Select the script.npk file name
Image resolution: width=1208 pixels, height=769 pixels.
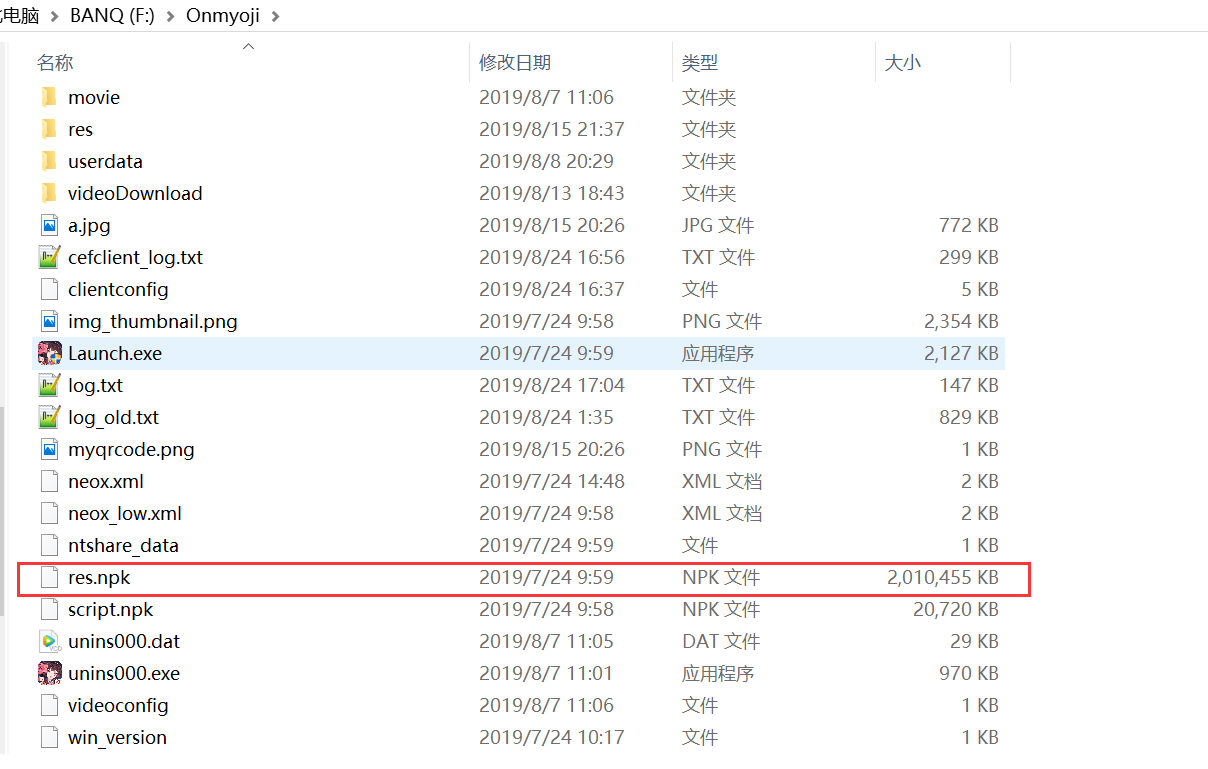click(110, 609)
